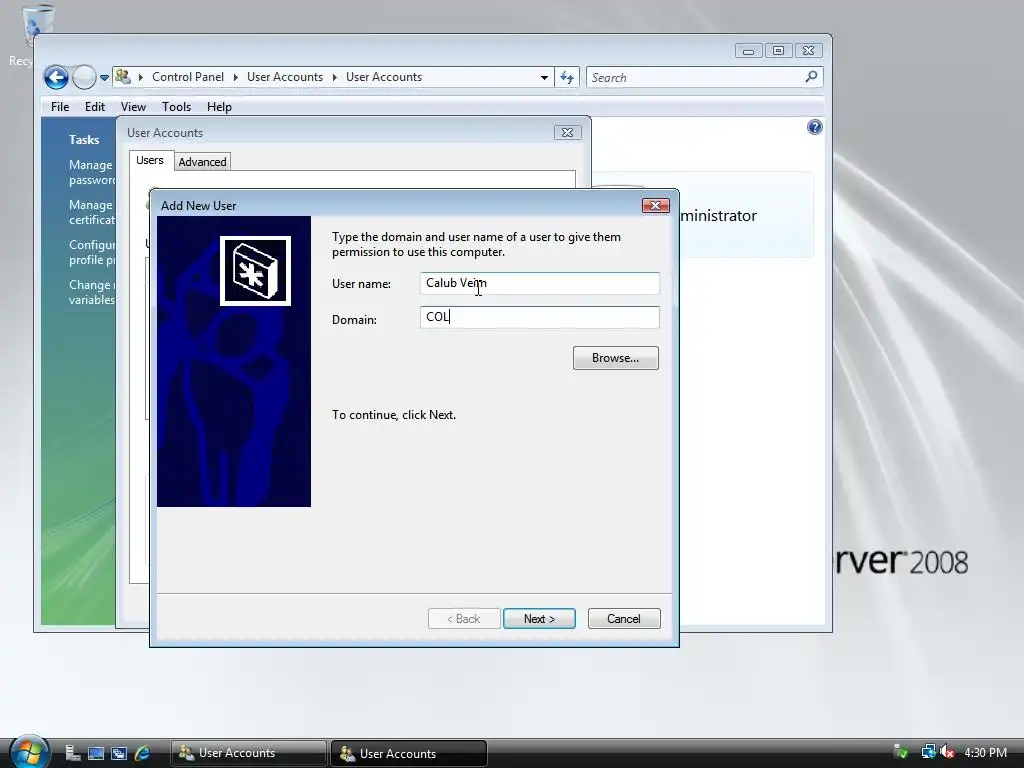Click the Manage certificates task link

[x=92, y=212]
